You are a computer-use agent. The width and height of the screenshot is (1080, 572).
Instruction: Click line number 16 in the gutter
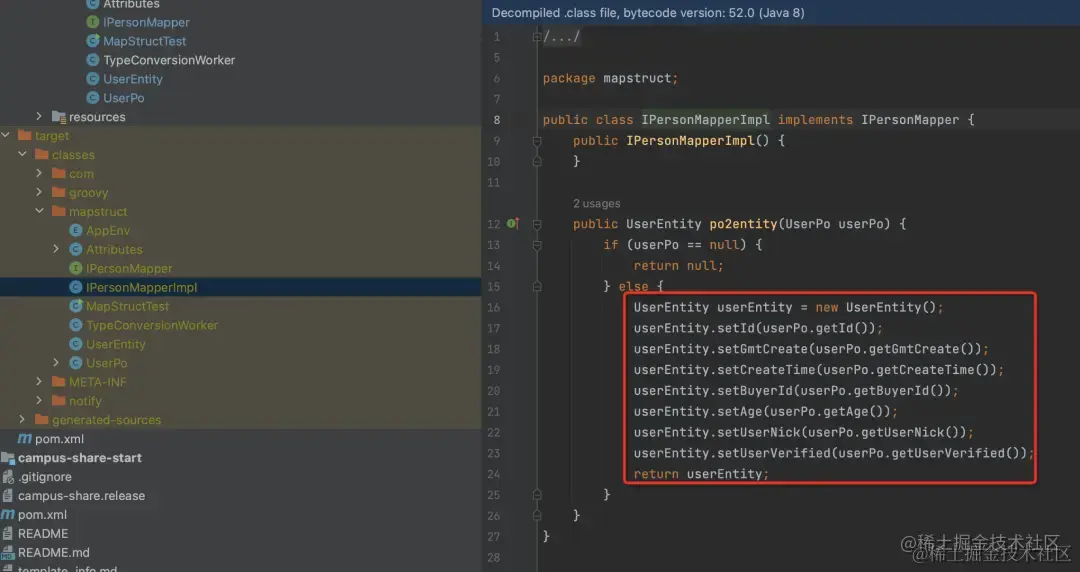[494, 307]
